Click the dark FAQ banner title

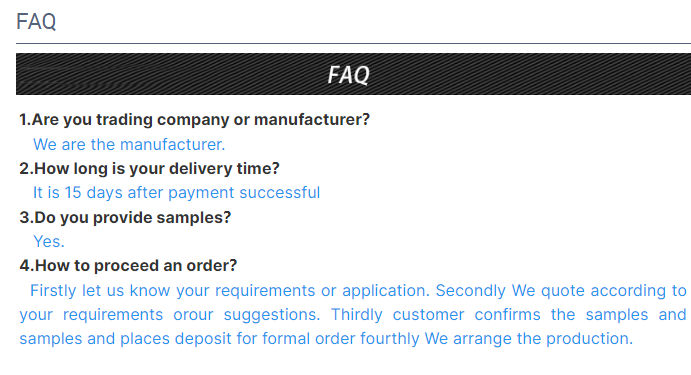(x=349, y=74)
